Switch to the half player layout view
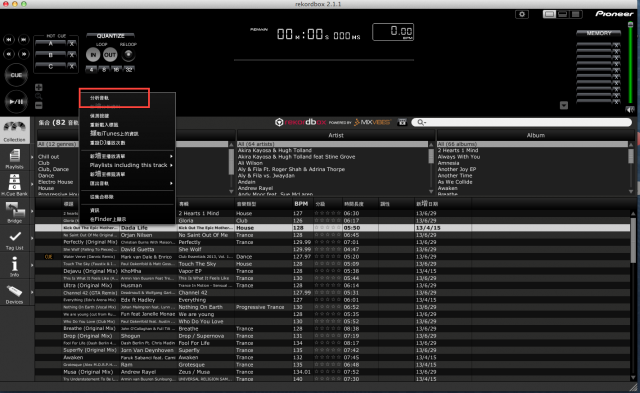The image size is (640, 393). click(x=562, y=14)
